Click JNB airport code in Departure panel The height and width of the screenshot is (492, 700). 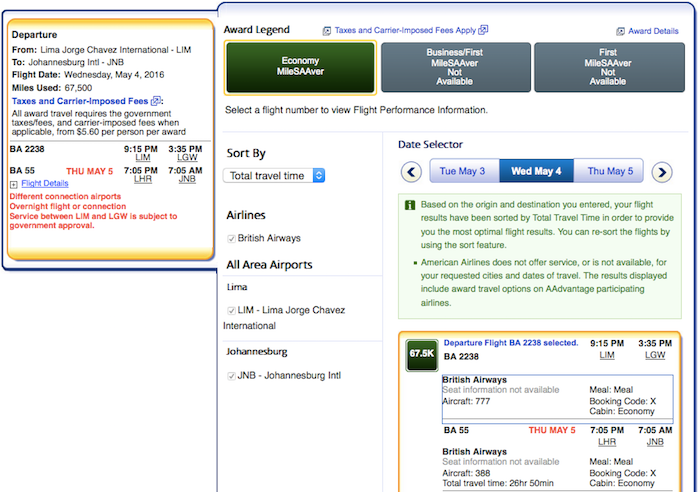coord(187,179)
